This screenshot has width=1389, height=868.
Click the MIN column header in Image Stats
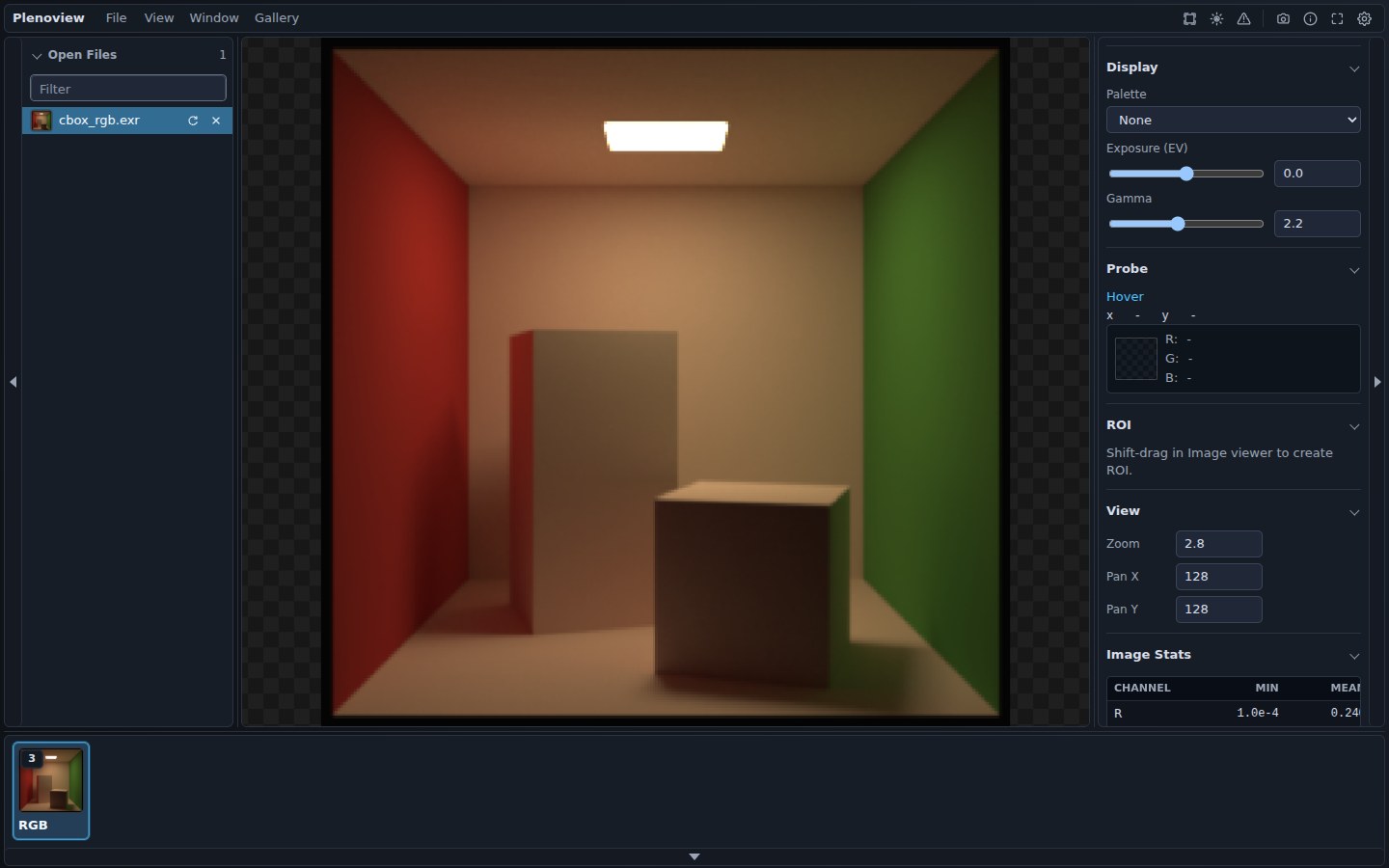pos(1266,688)
